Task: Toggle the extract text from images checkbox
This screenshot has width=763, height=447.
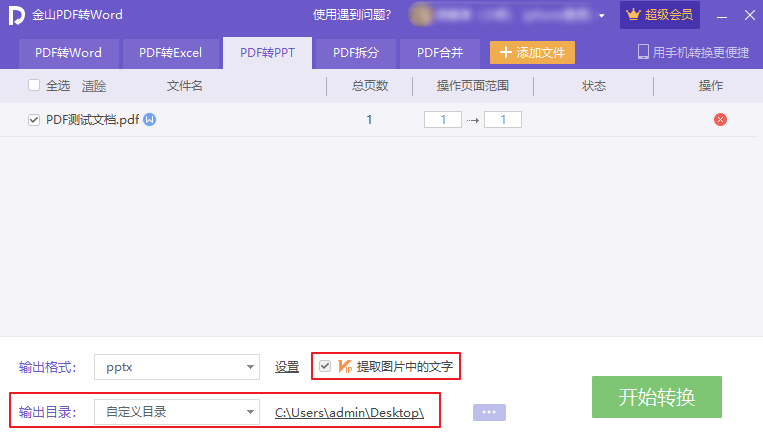Action: click(325, 366)
